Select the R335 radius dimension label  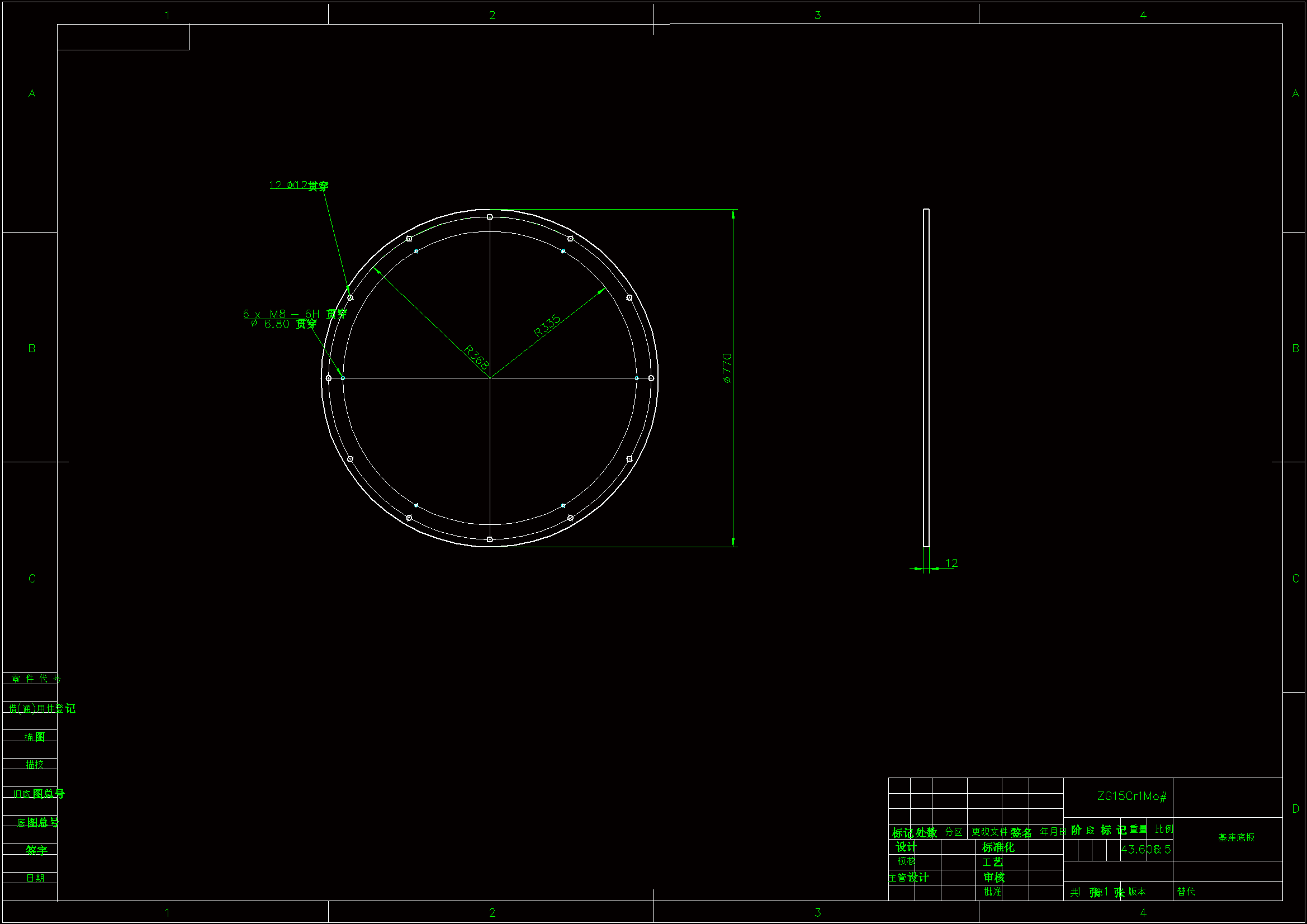click(547, 326)
